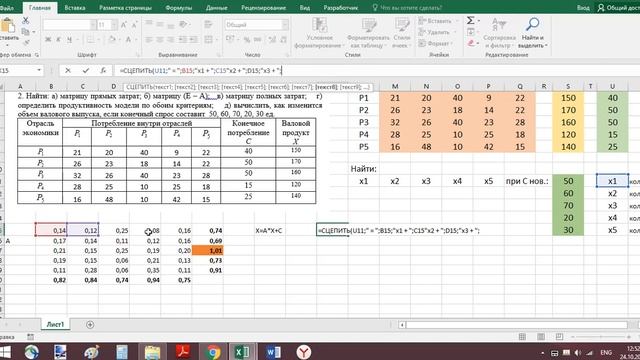Toggle center horizontal alignment

(x=160, y=40)
